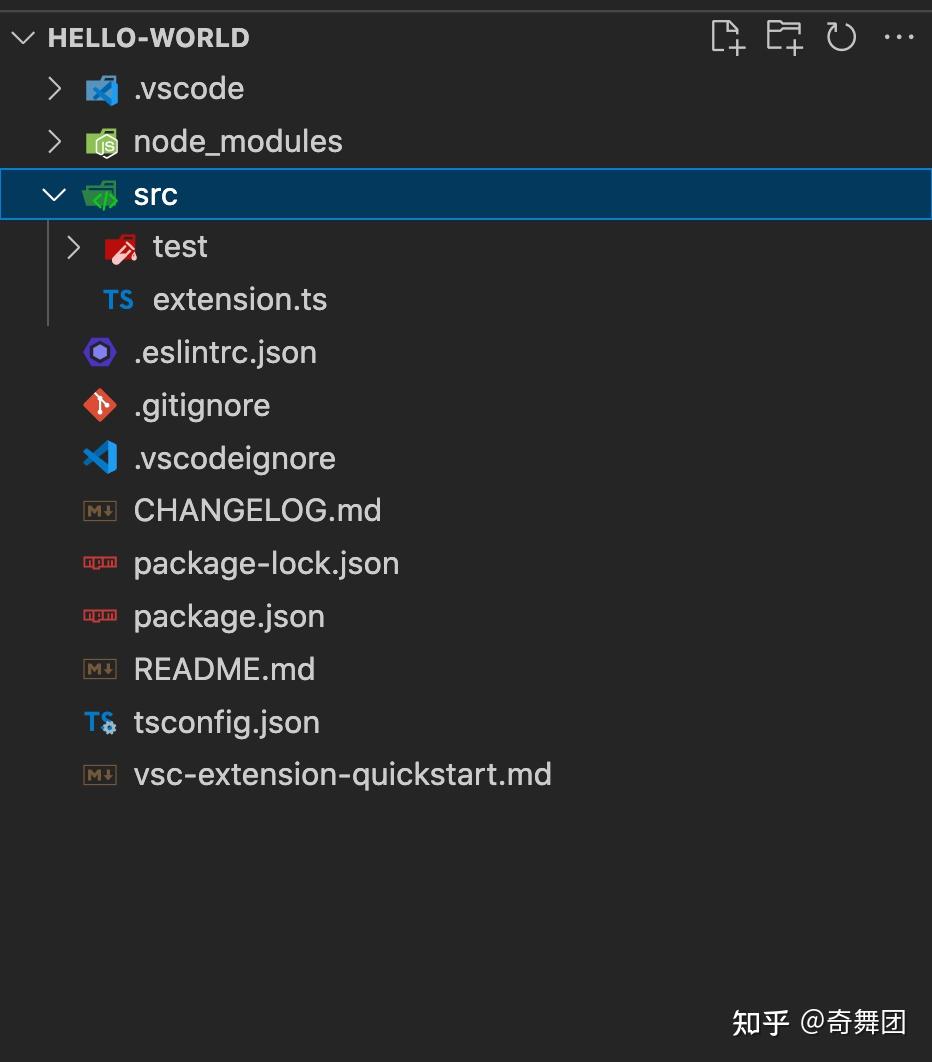The height and width of the screenshot is (1062, 932).
Task: Open the extension.ts file
Action: click(x=240, y=299)
